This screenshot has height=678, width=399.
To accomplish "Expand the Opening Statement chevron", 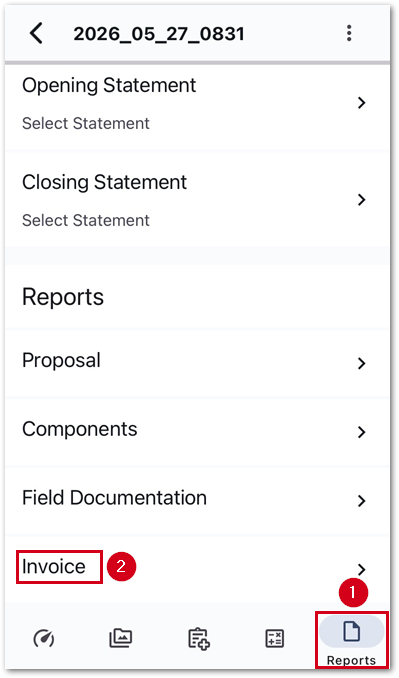I will (361, 103).
